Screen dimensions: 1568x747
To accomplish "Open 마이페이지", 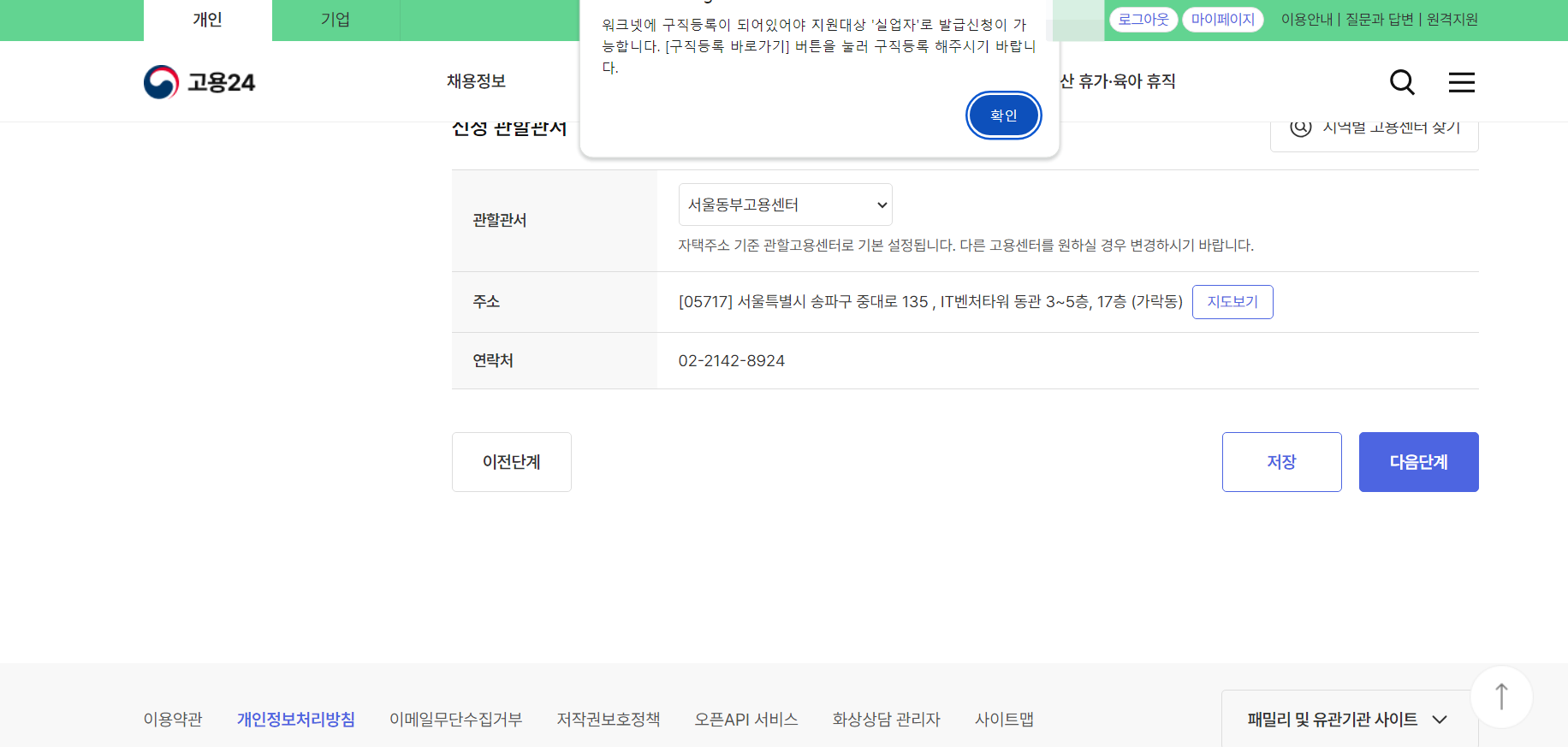I will [1222, 19].
